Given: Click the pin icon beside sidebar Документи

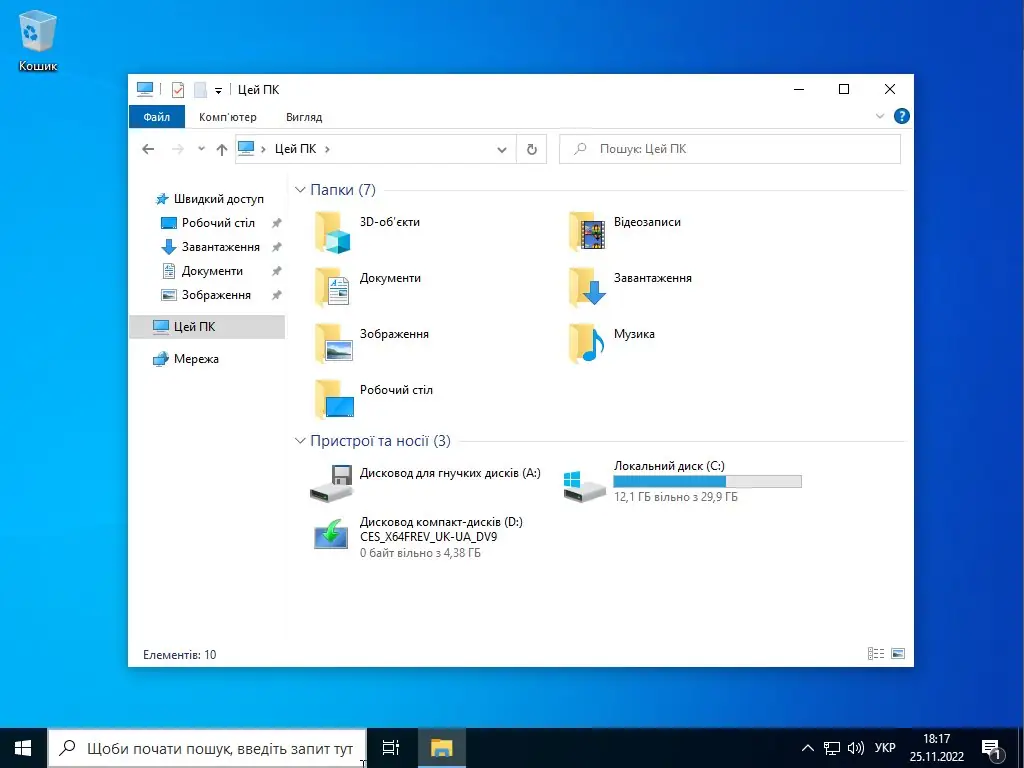Looking at the screenshot, I should [x=276, y=271].
